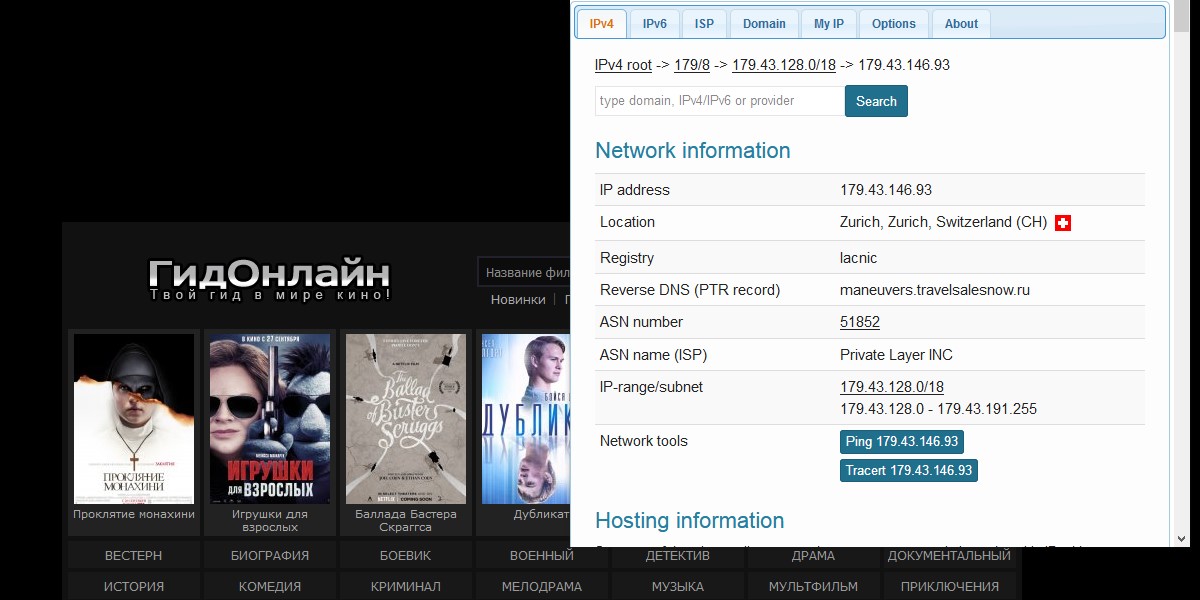Click the range 179.43.128.0 - 179.43.191.255
The image size is (1200, 600).
(x=938, y=409)
